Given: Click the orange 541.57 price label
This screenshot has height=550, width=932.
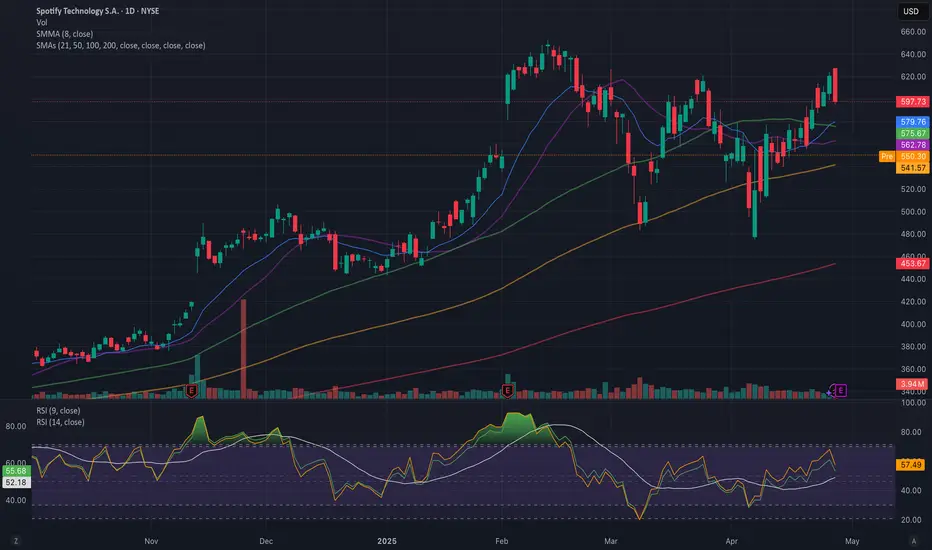Looking at the screenshot, I should (912, 168).
